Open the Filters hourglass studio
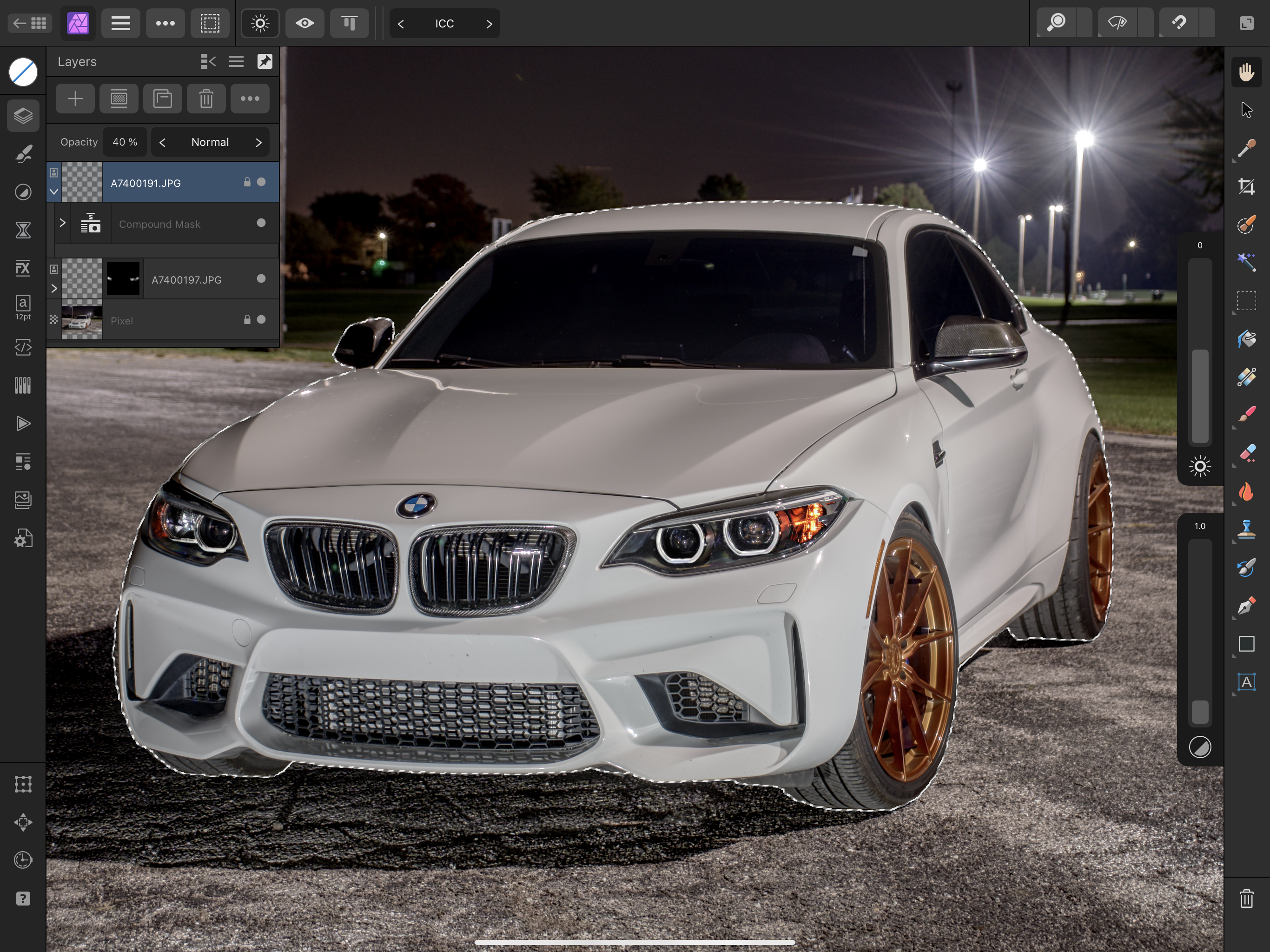The image size is (1270, 952). click(x=23, y=230)
